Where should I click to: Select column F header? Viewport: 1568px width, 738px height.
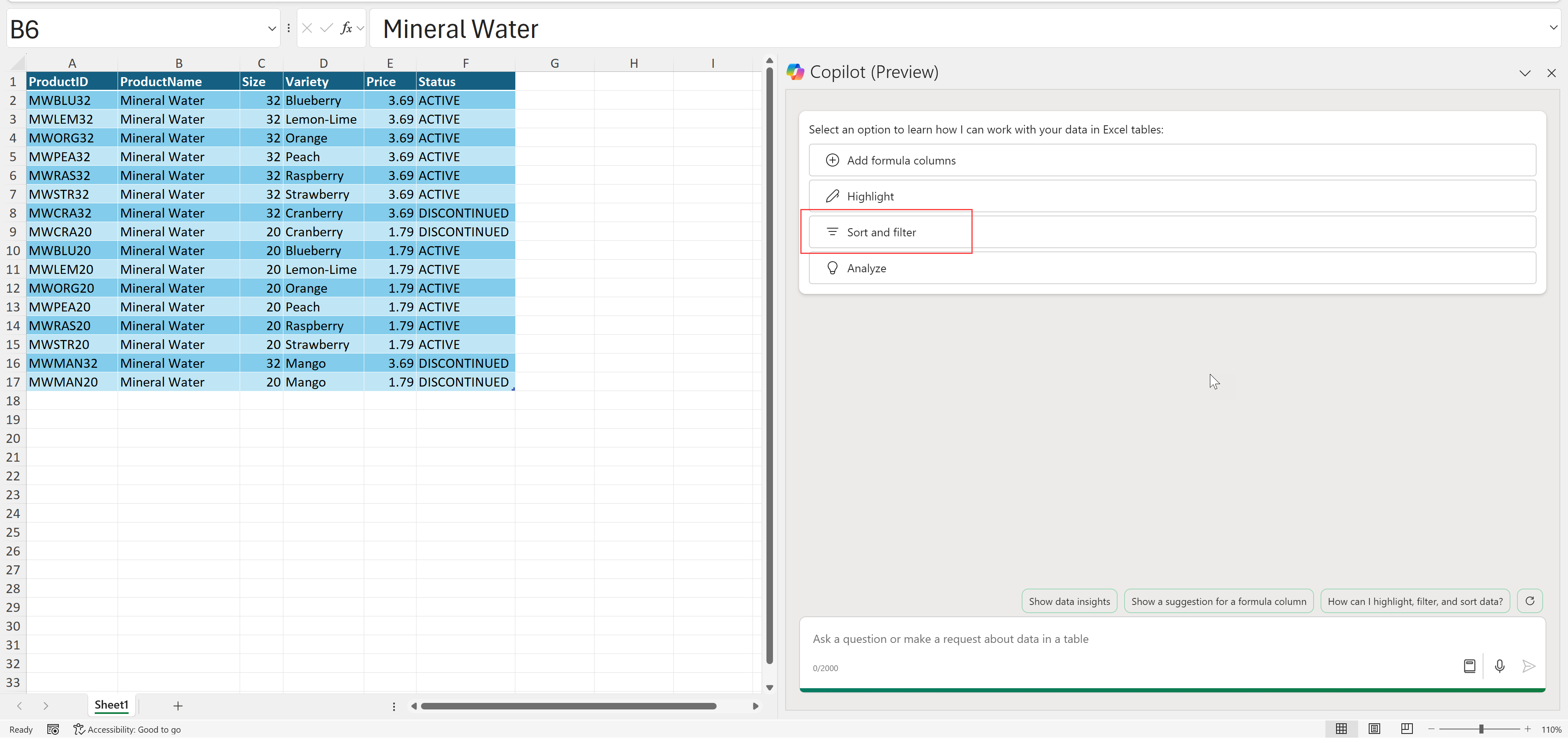pos(465,63)
